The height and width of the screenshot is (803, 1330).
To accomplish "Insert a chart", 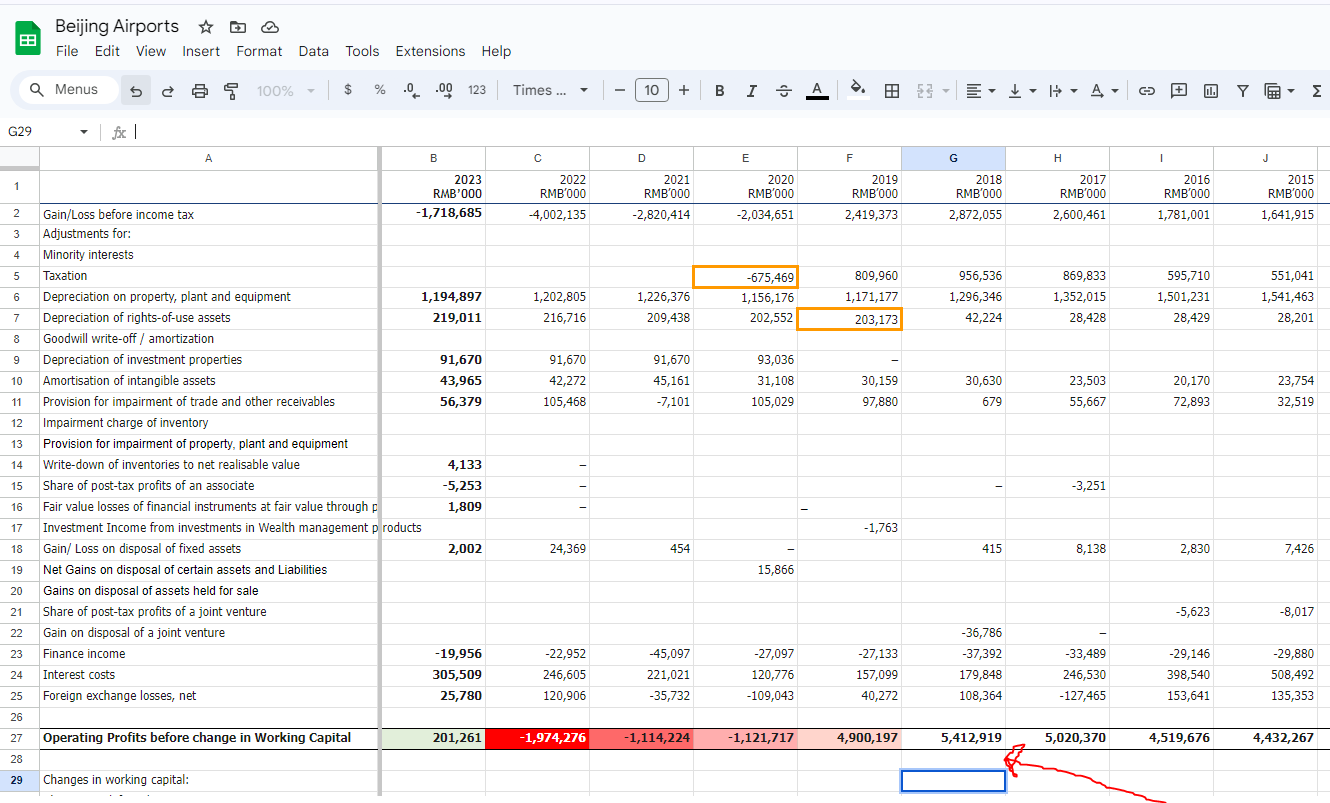I will (x=1211, y=90).
